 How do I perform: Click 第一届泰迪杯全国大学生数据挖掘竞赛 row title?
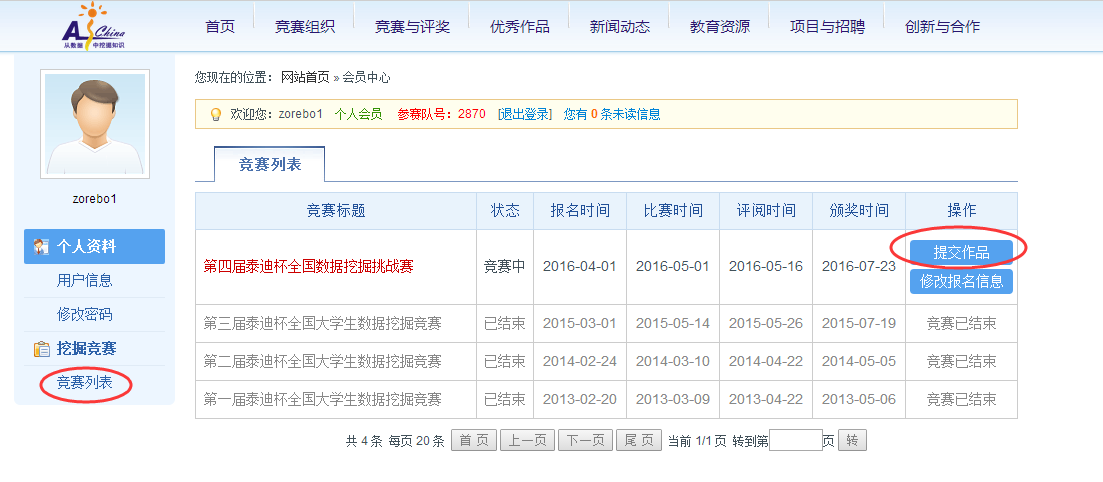point(322,400)
